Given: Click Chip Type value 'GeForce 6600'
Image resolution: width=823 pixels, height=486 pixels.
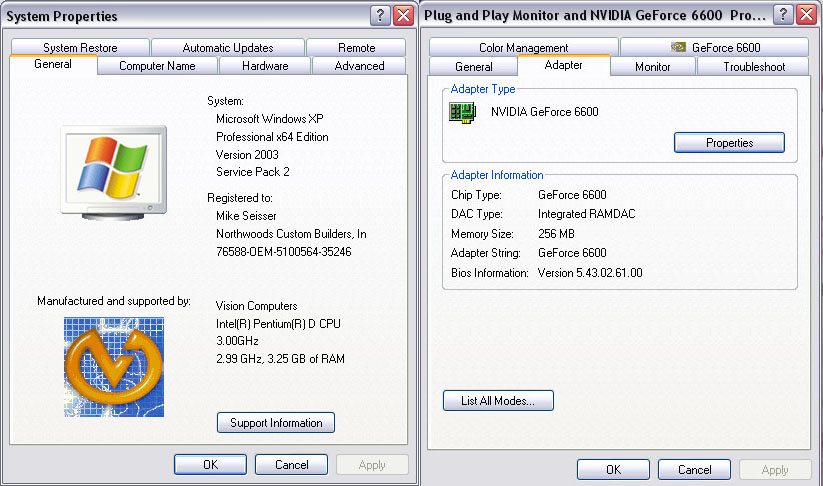Looking at the screenshot, I should click(572, 195).
